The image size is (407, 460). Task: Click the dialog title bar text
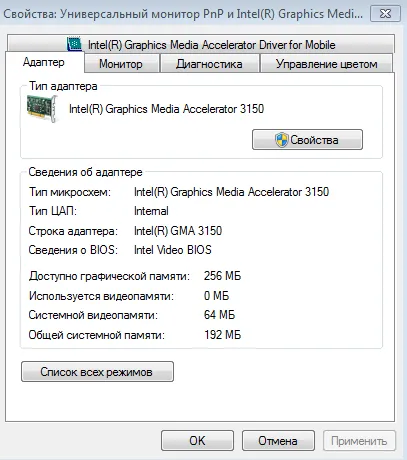[183, 14]
